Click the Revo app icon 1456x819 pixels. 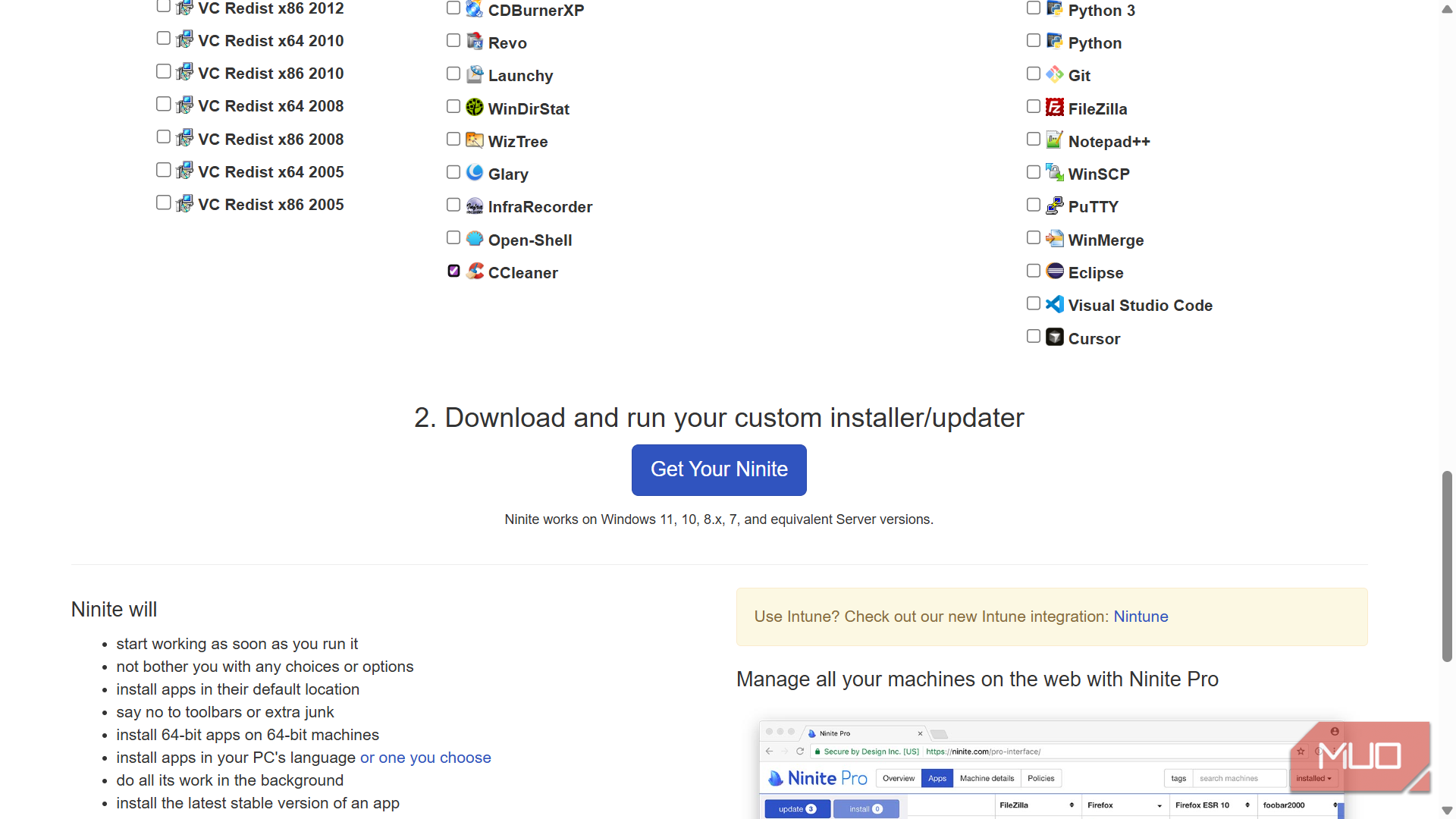click(x=475, y=41)
